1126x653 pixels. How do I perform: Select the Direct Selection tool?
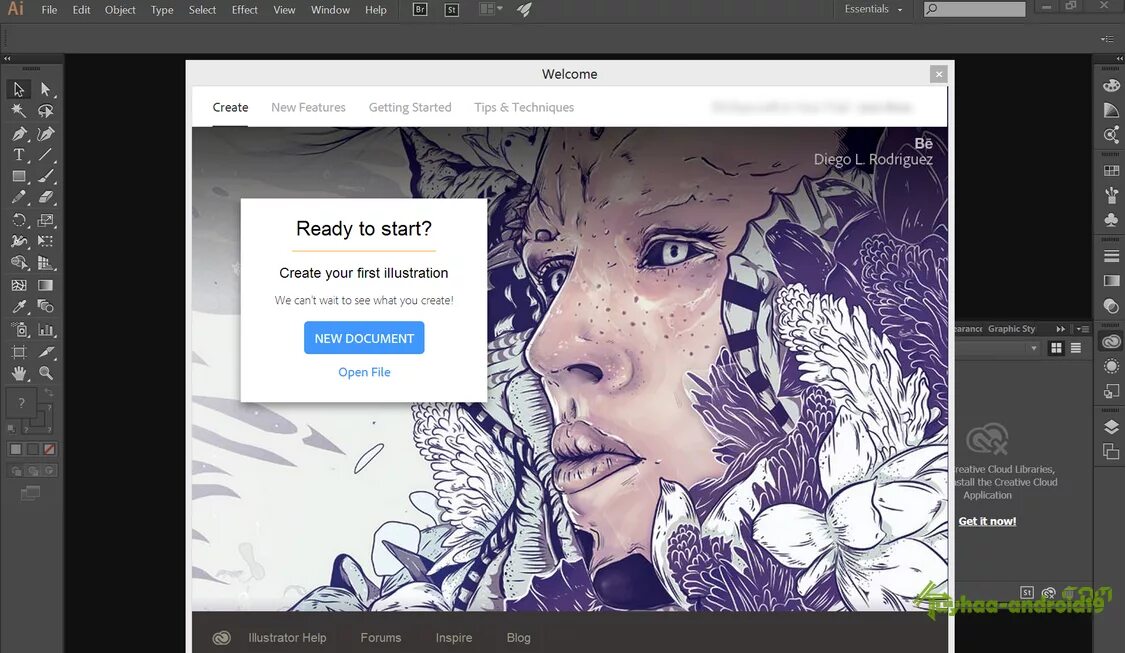(x=45, y=89)
